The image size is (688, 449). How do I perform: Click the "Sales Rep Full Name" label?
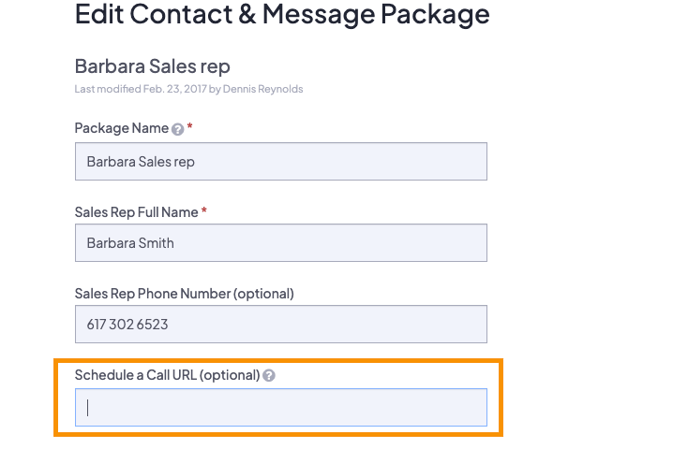136,212
